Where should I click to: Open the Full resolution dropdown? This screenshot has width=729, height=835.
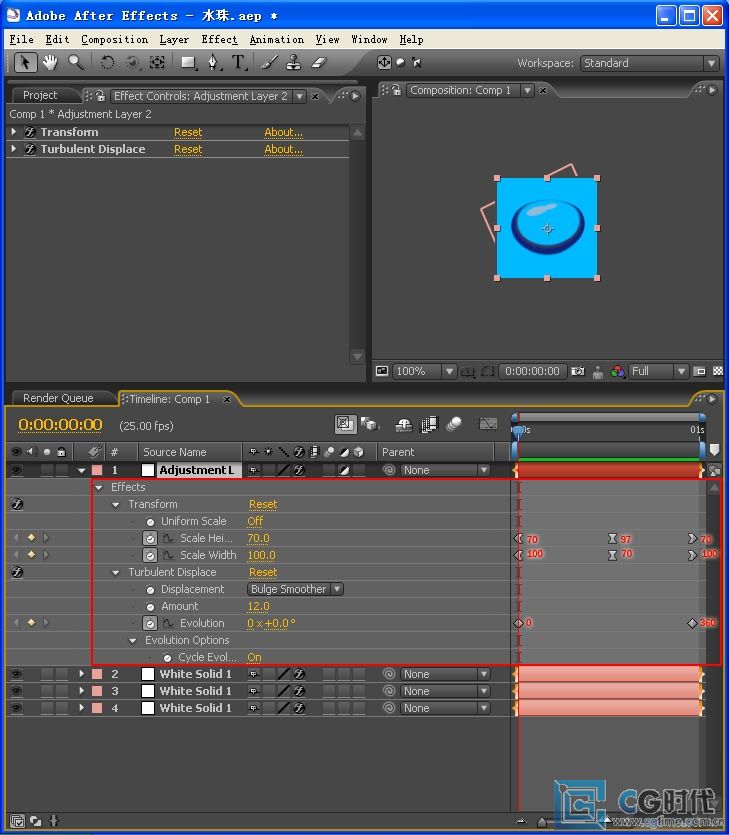658,371
